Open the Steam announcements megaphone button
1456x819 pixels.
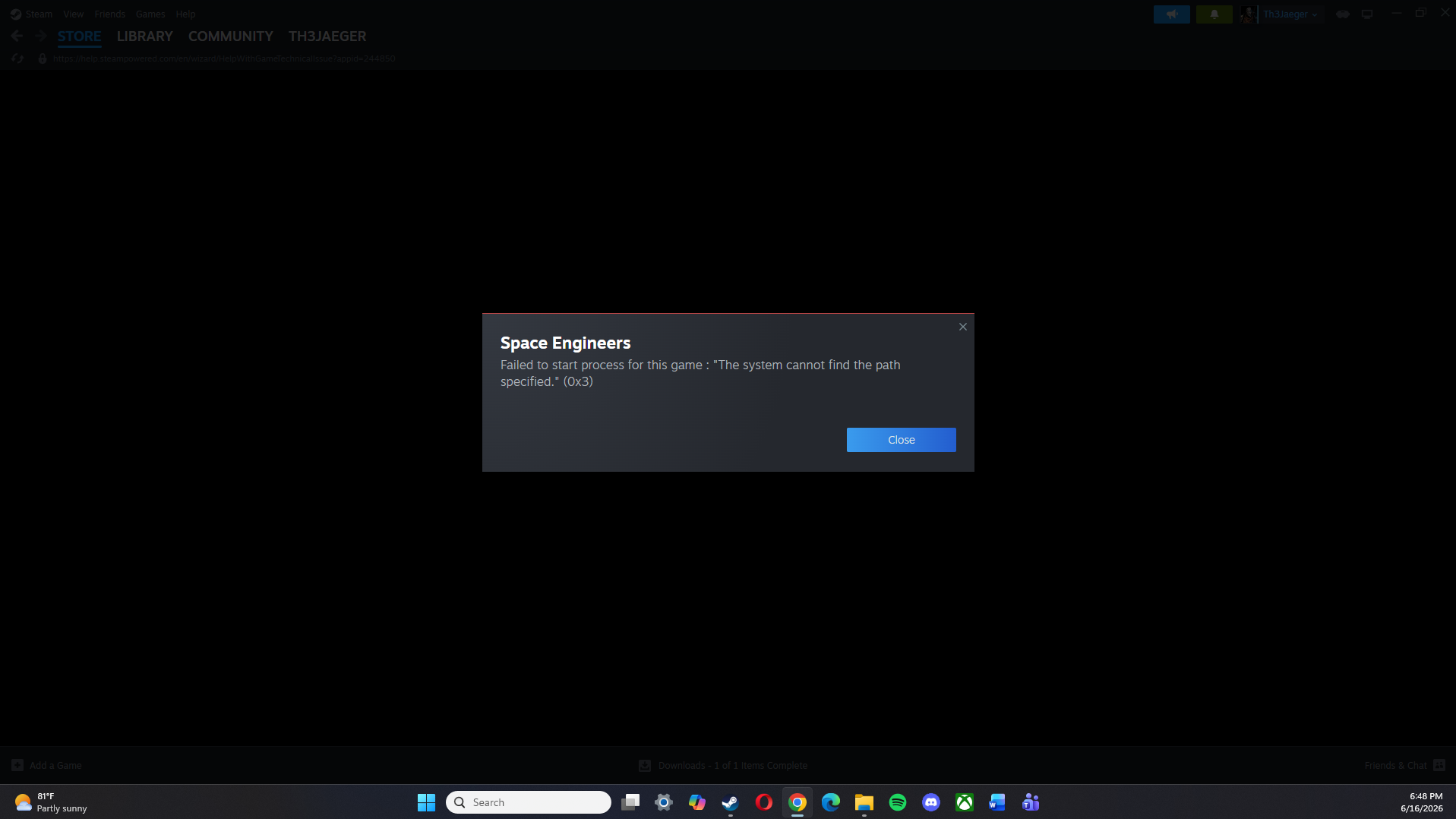coord(1171,14)
